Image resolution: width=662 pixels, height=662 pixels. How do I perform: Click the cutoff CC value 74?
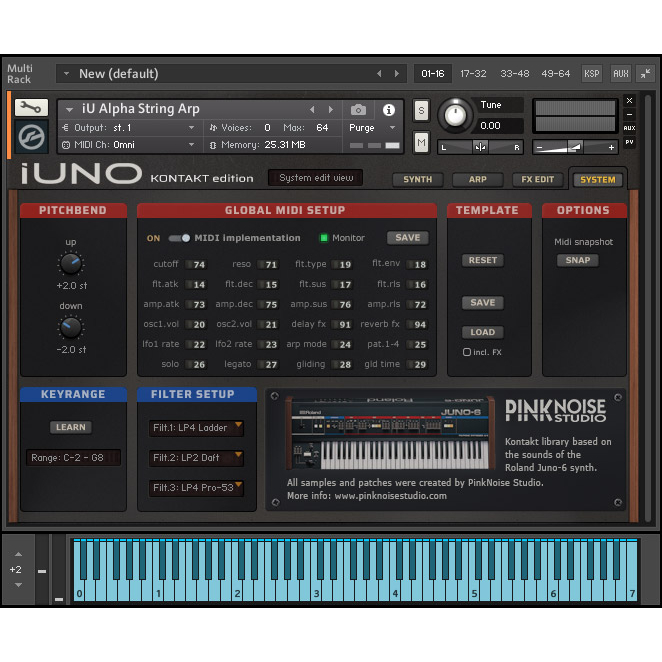[x=199, y=265]
